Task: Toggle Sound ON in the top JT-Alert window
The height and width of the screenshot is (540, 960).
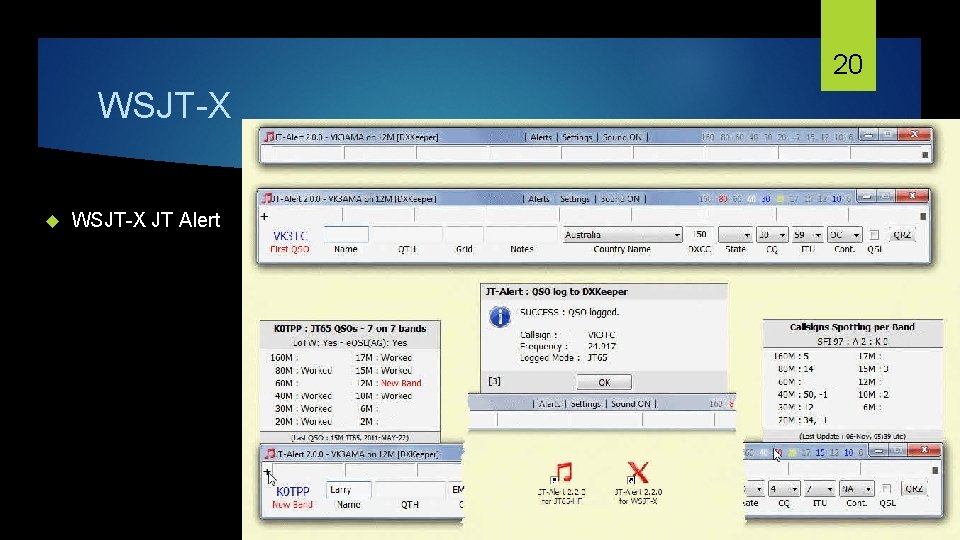Action: coord(622,137)
